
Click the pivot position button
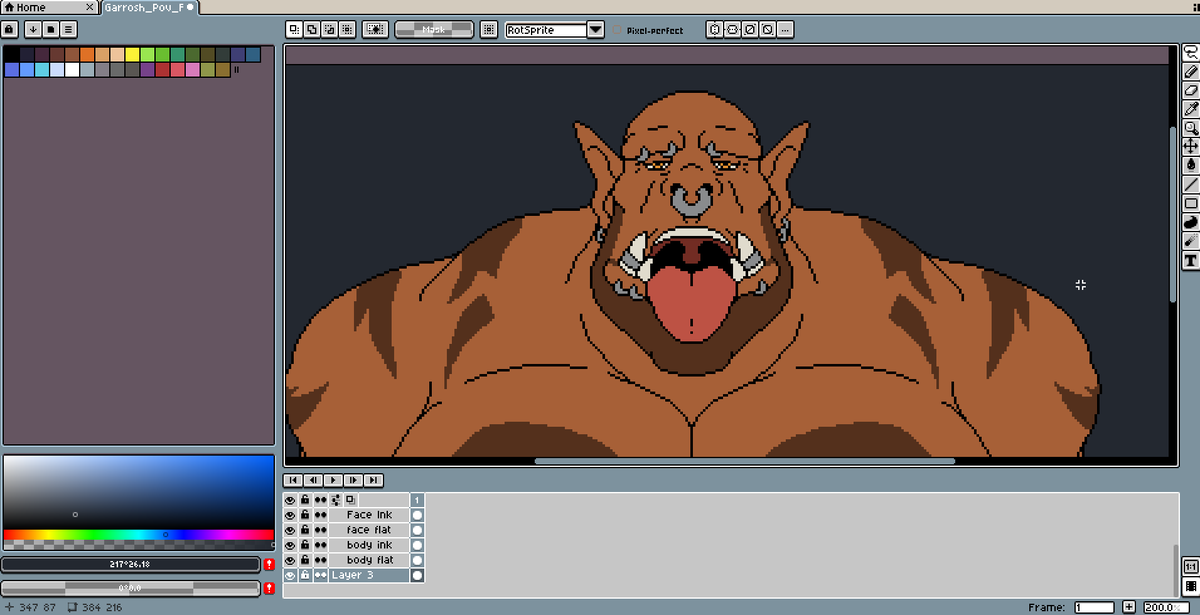coord(488,30)
